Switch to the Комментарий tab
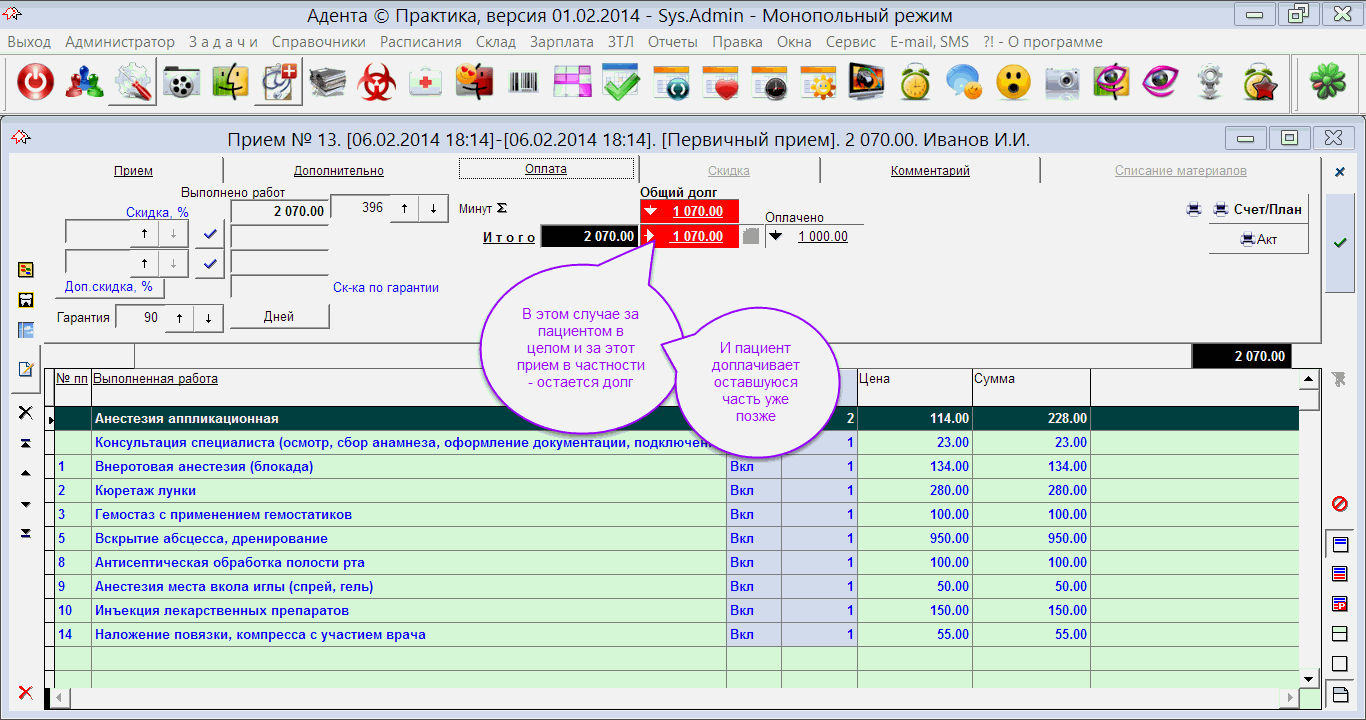The height and width of the screenshot is (720, 1366). pos(930,171)
